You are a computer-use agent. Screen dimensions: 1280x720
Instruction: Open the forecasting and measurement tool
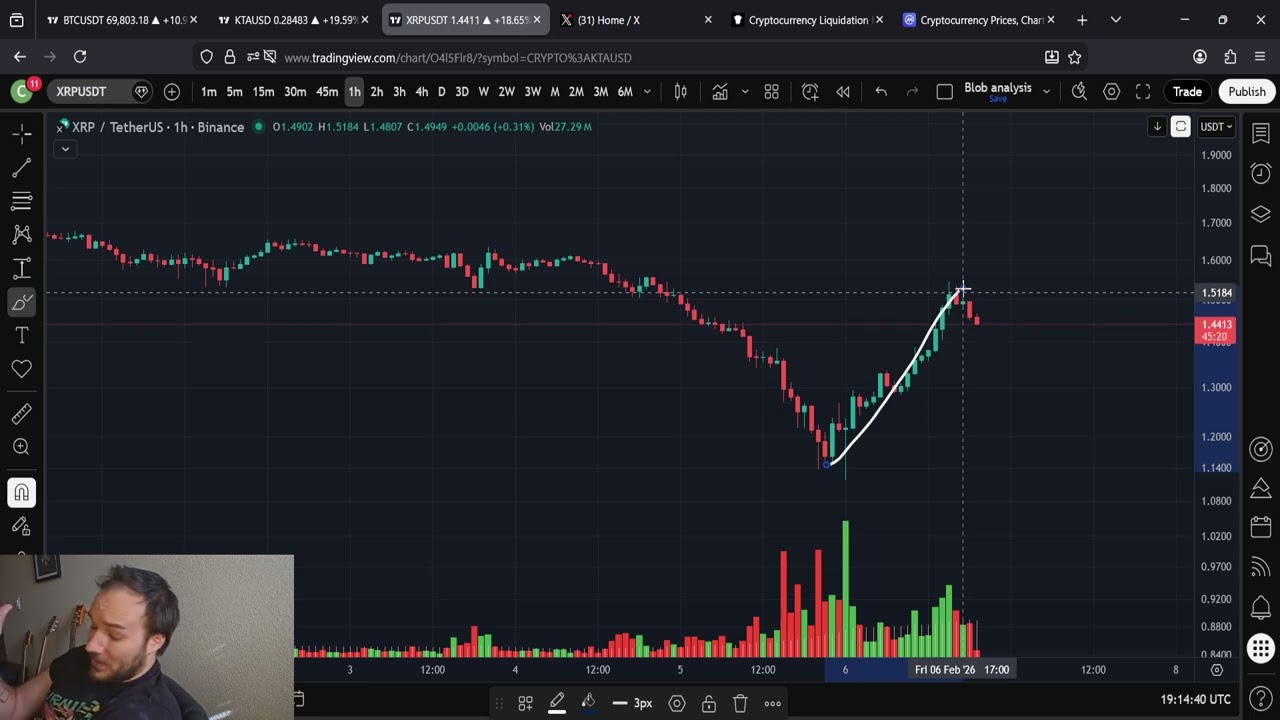(21, 269)
